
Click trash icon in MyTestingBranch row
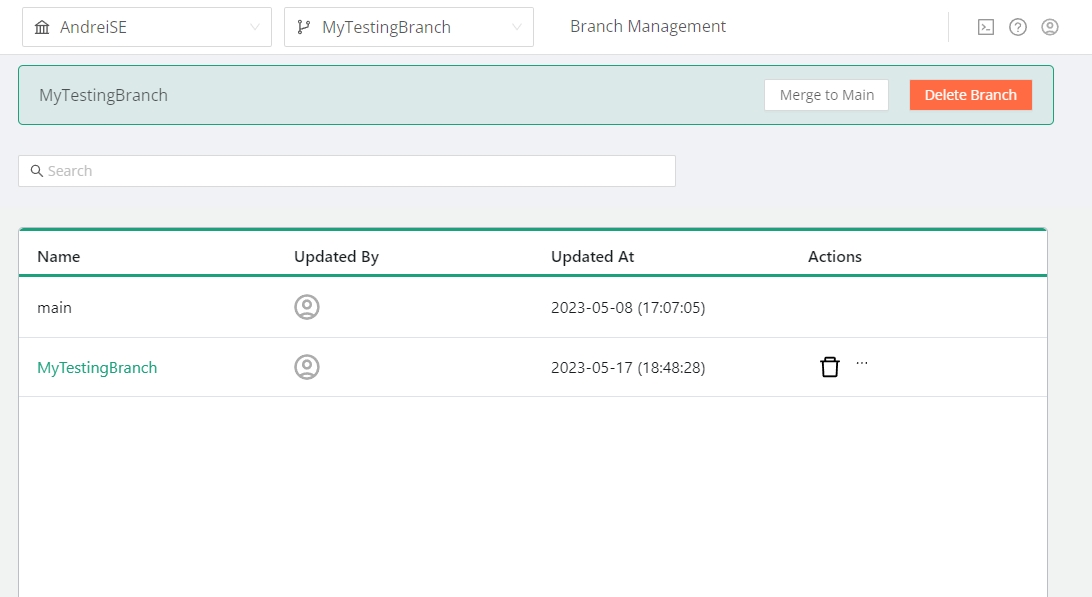[x=830, y=367]
